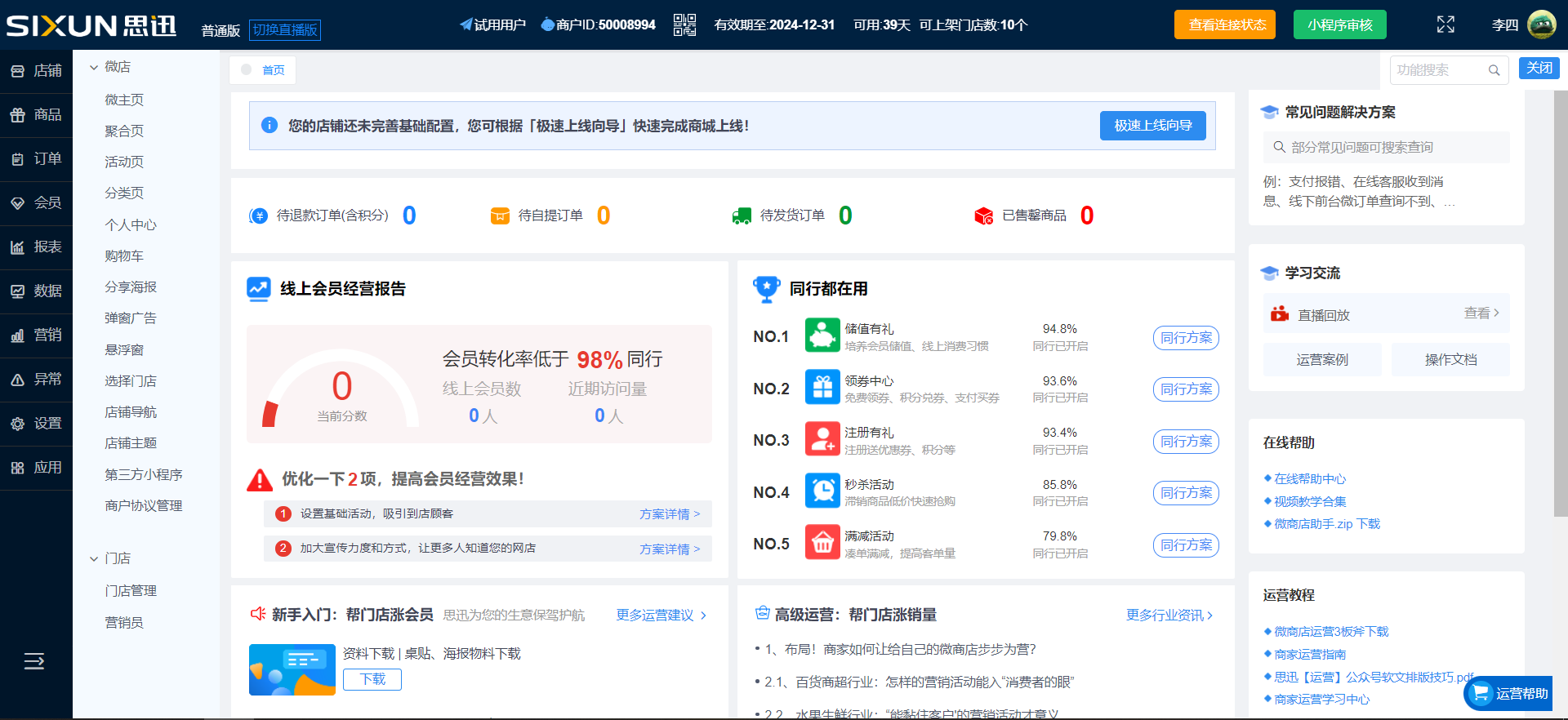Click the 线上会员经营报告 chart icon
This screenshot has width=1568, height=720.
pos(259,289)
